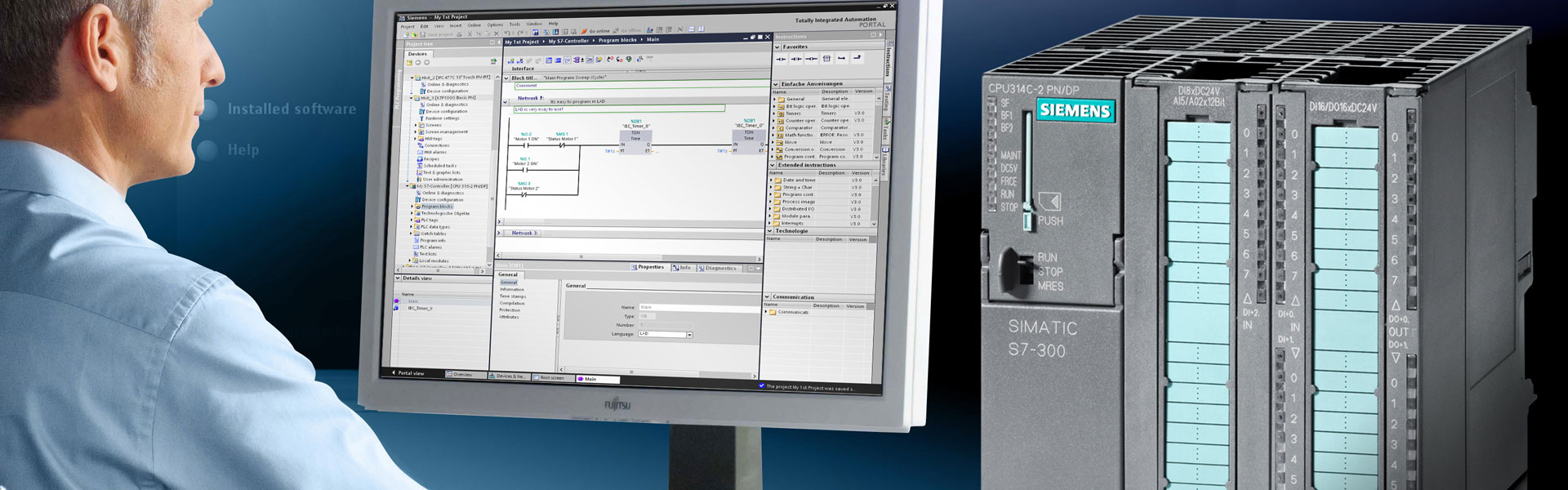Click the Undo icon in the toolbar
The image size is (1568, 490).
click(x=507, y=33)
